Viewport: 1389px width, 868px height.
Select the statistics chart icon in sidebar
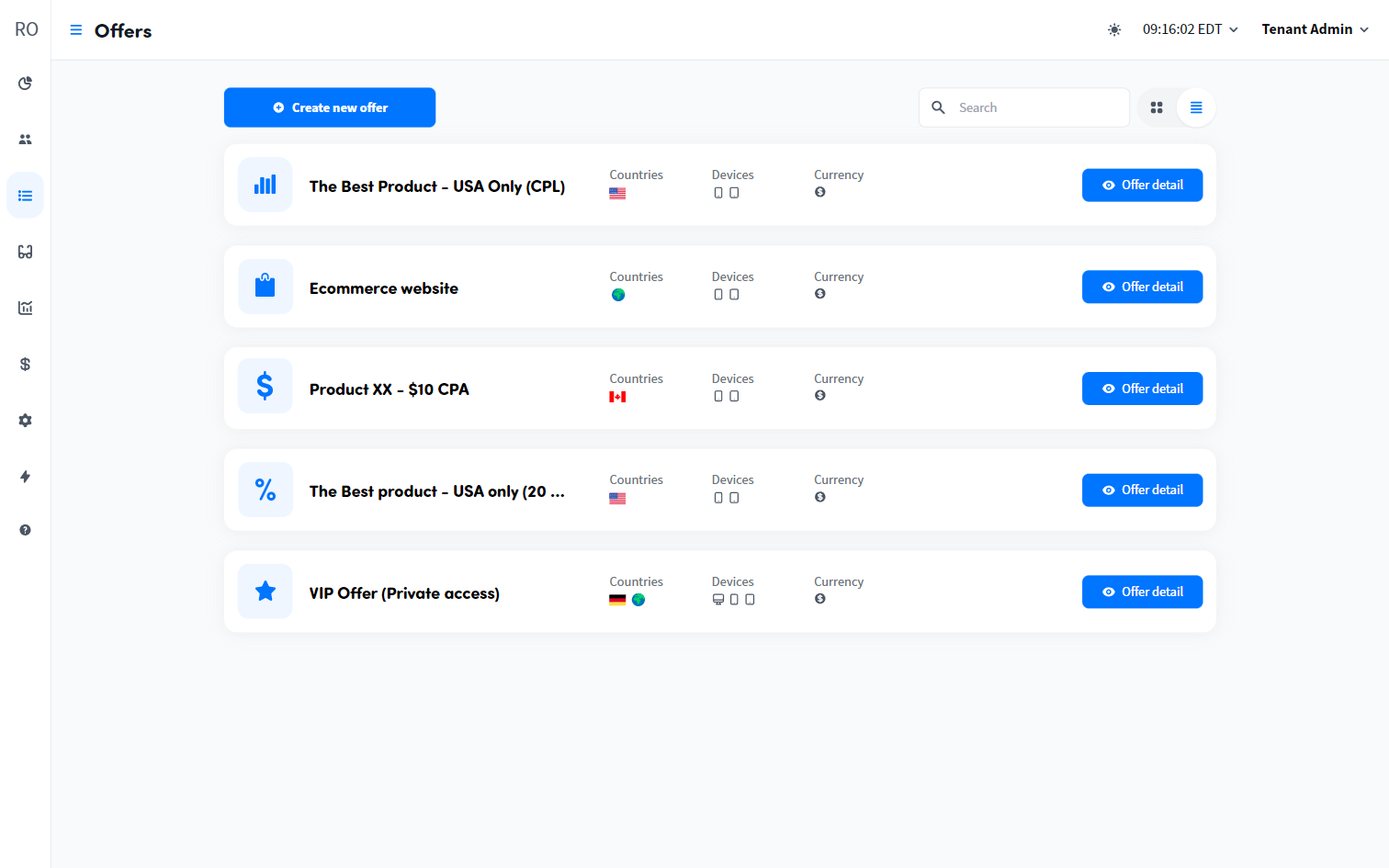pyautogui.click(x=25, y=308)
